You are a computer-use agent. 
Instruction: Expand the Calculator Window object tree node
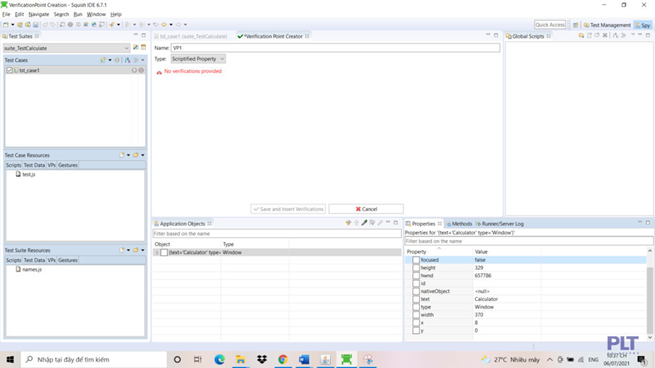(x=157, y=252)
